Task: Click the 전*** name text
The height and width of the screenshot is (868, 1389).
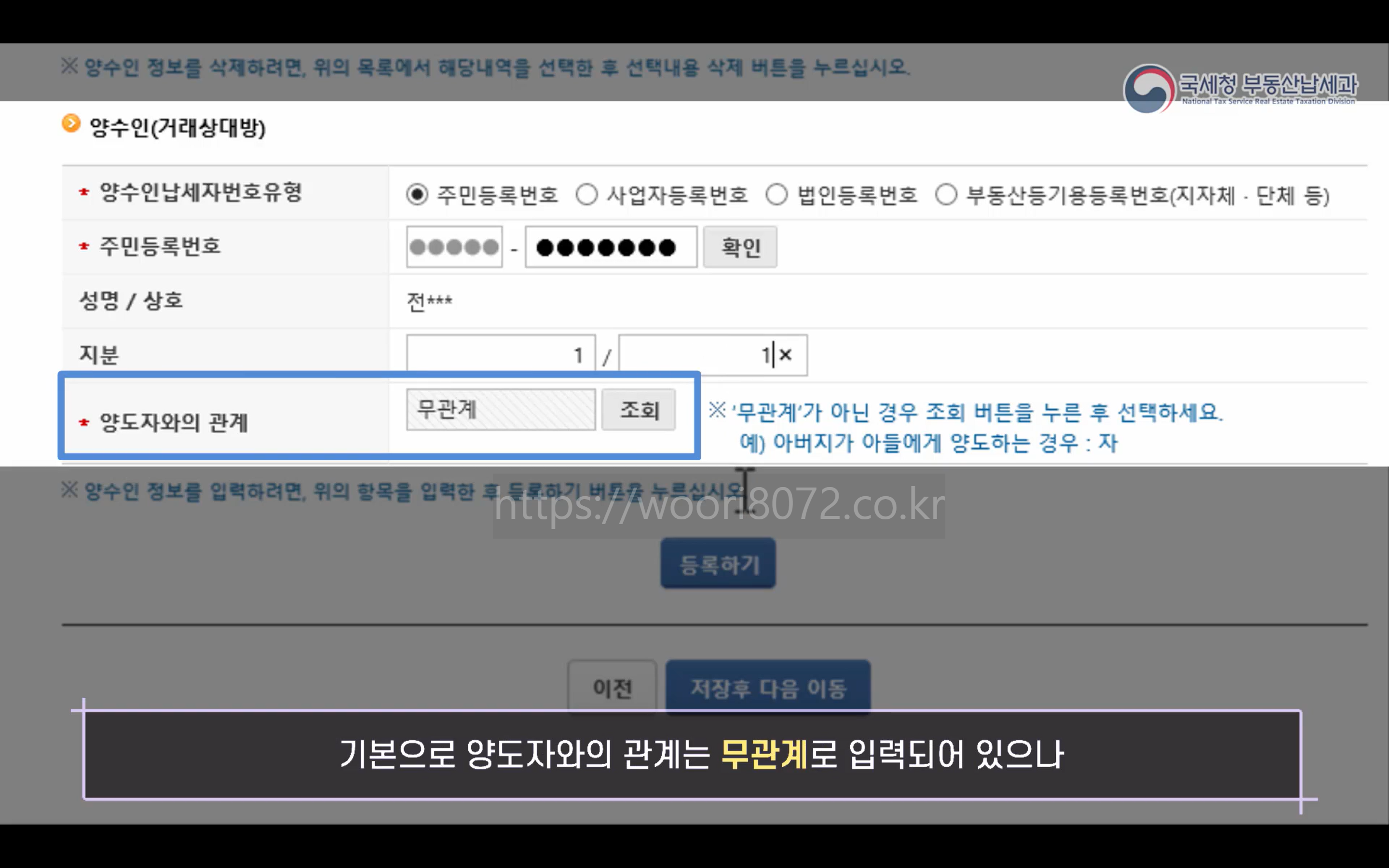Action: [429, 301]
